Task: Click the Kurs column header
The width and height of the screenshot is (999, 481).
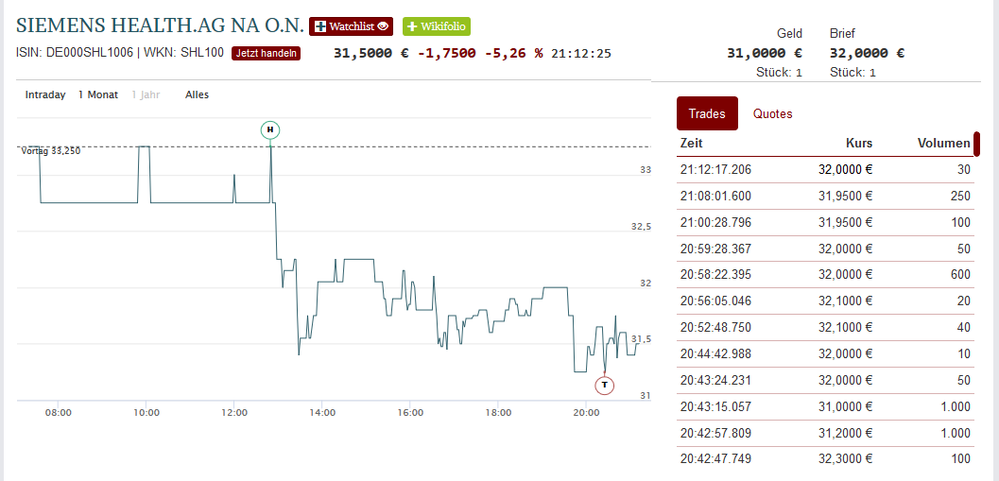Action: point(859,143)
